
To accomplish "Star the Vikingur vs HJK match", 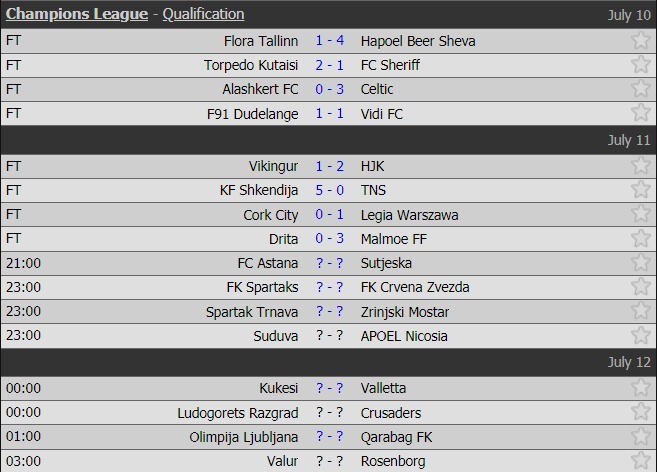I will pos(641,166).
